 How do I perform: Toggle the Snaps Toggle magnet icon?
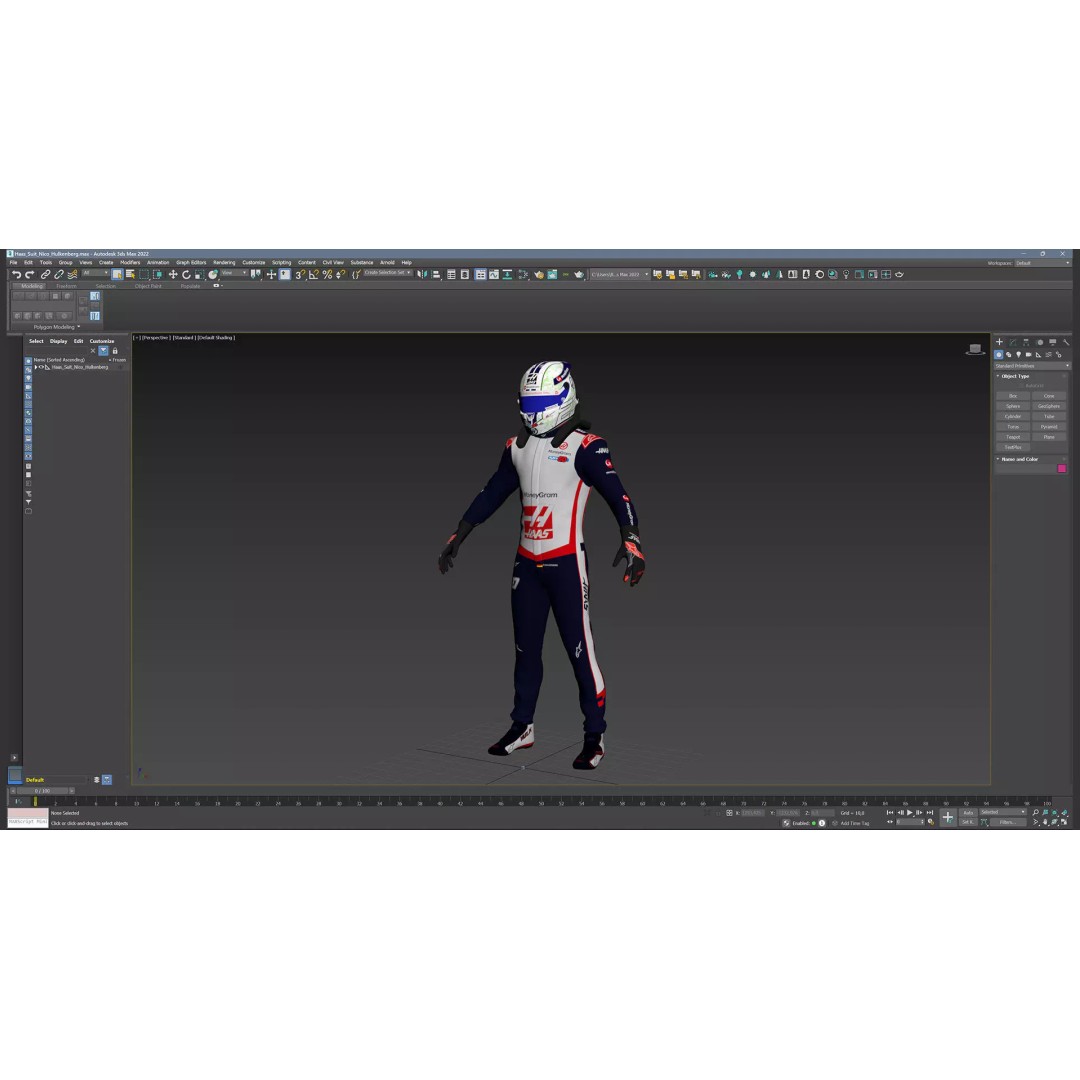point(299,275)
